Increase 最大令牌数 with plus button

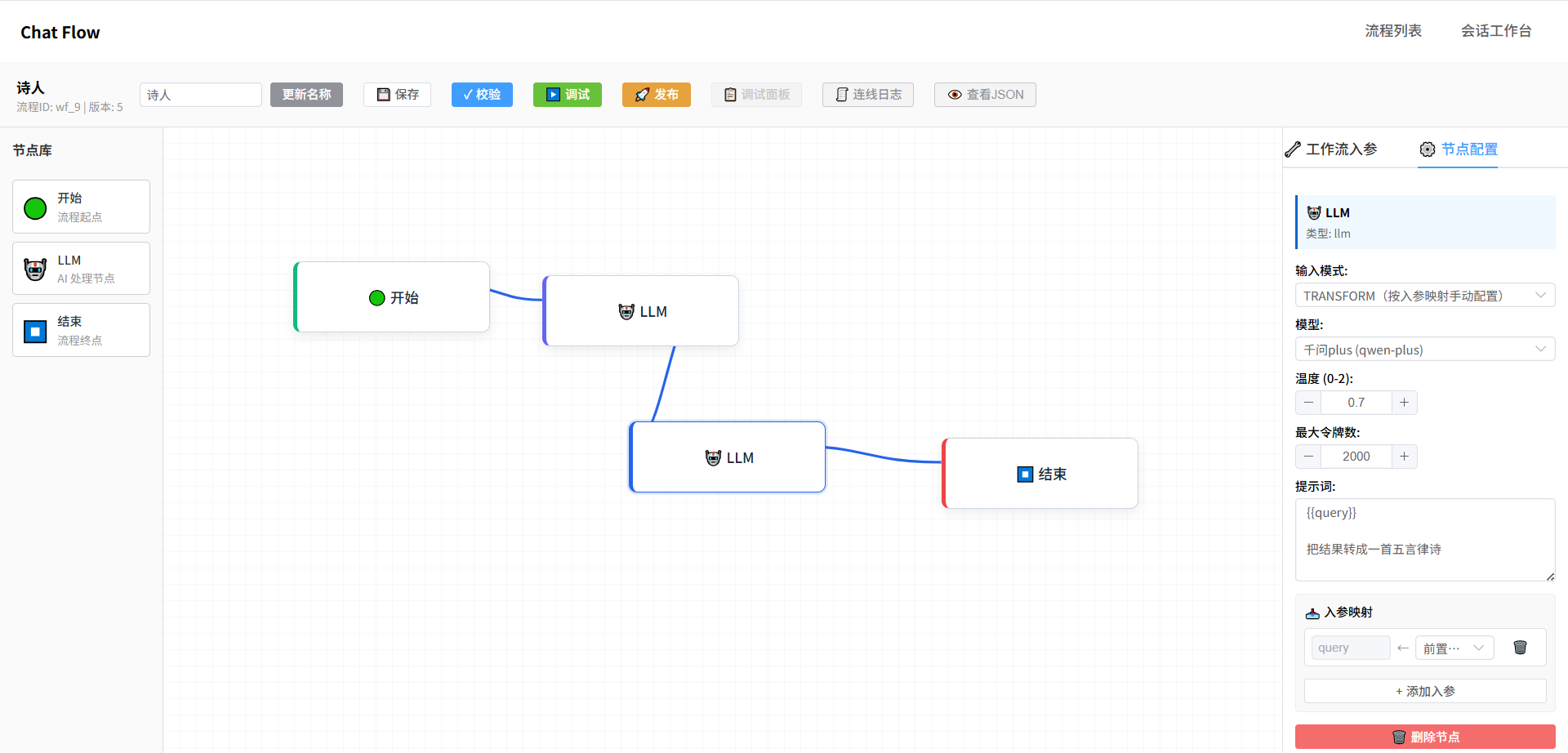click(1404, 457)
